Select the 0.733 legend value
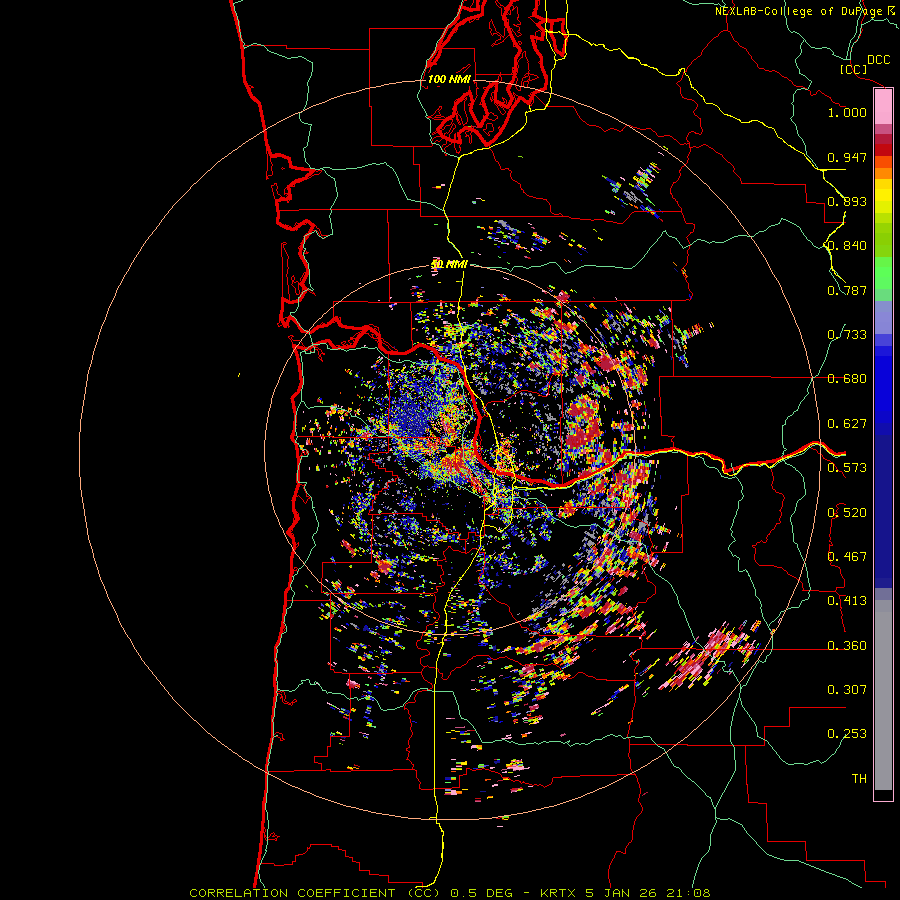 [x=847, y=335]
